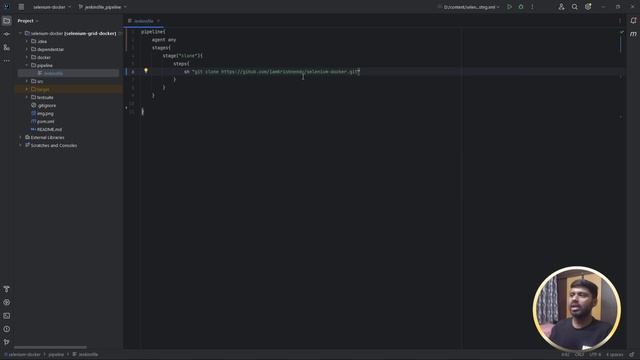Click selenium-docker breadcrumb in status bar
The image size is (640, 360).
23,354
